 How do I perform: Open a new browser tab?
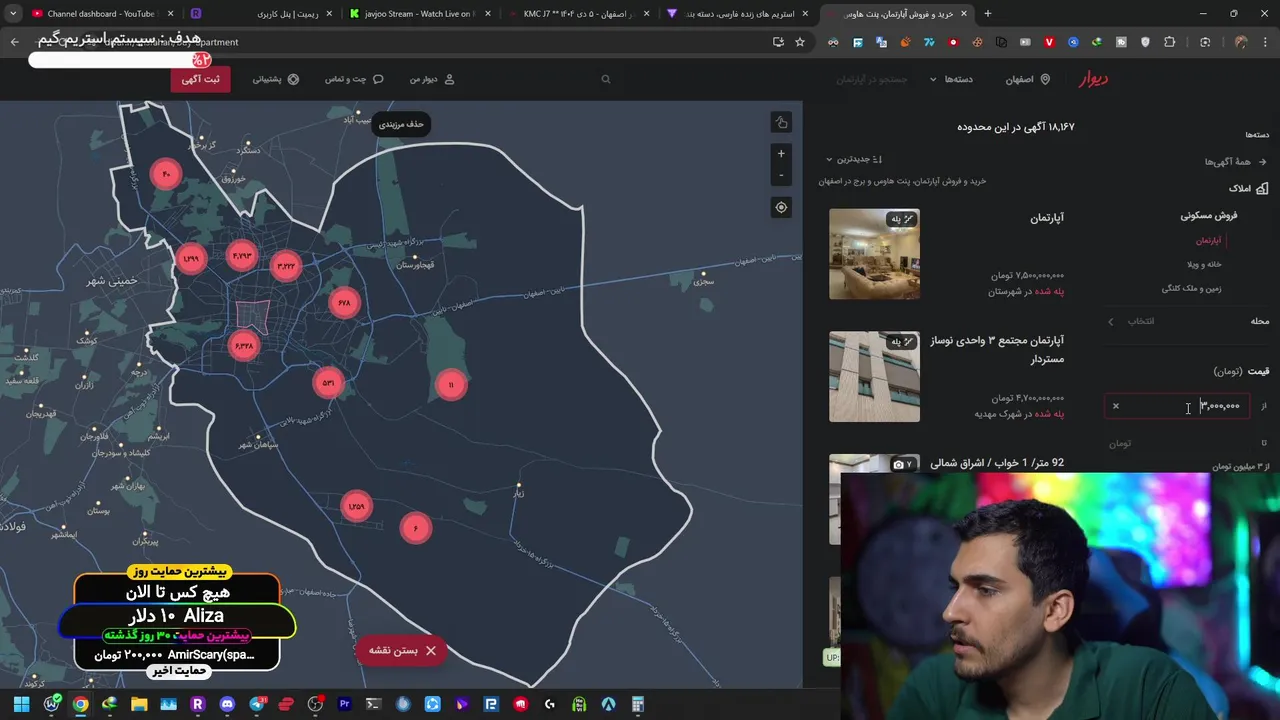(x=988, y=14)
